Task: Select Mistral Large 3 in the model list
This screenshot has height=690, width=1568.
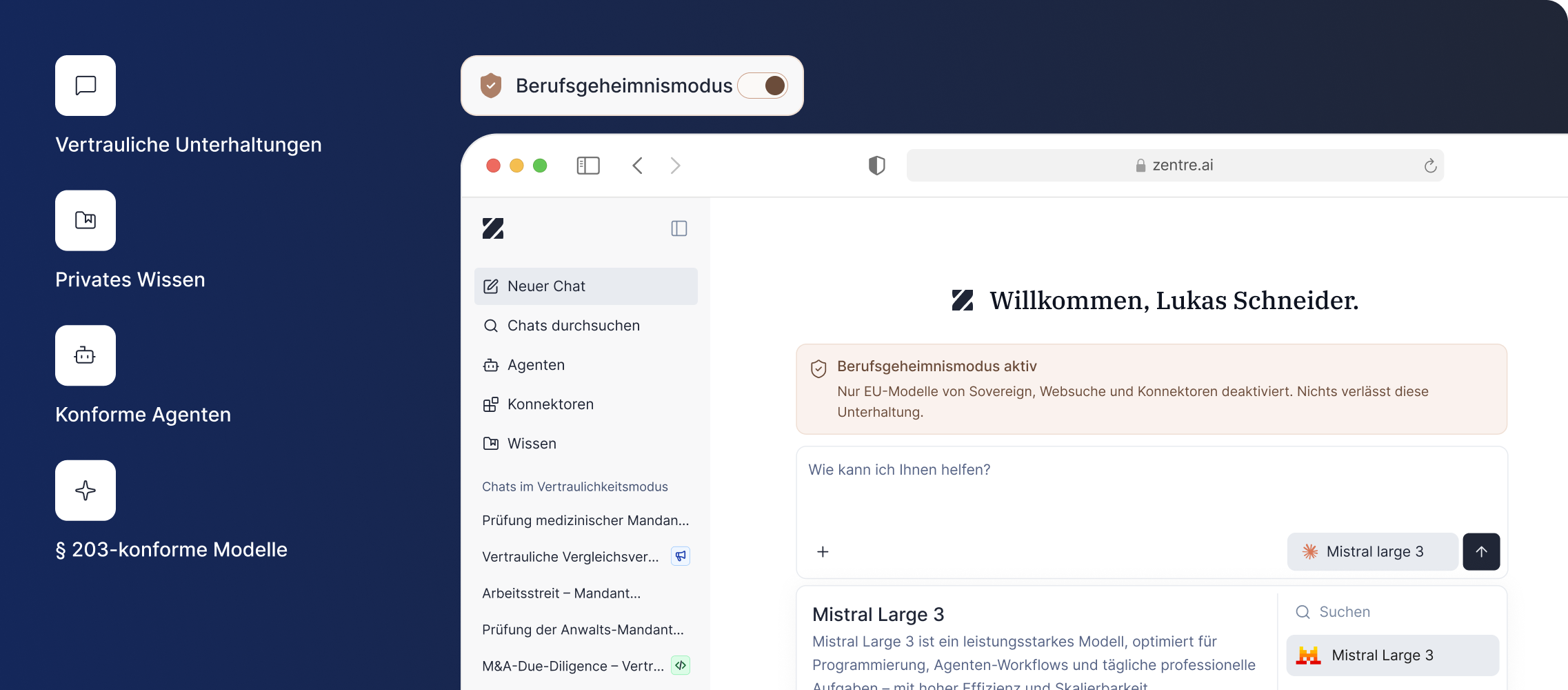Action: (1393, 655)
